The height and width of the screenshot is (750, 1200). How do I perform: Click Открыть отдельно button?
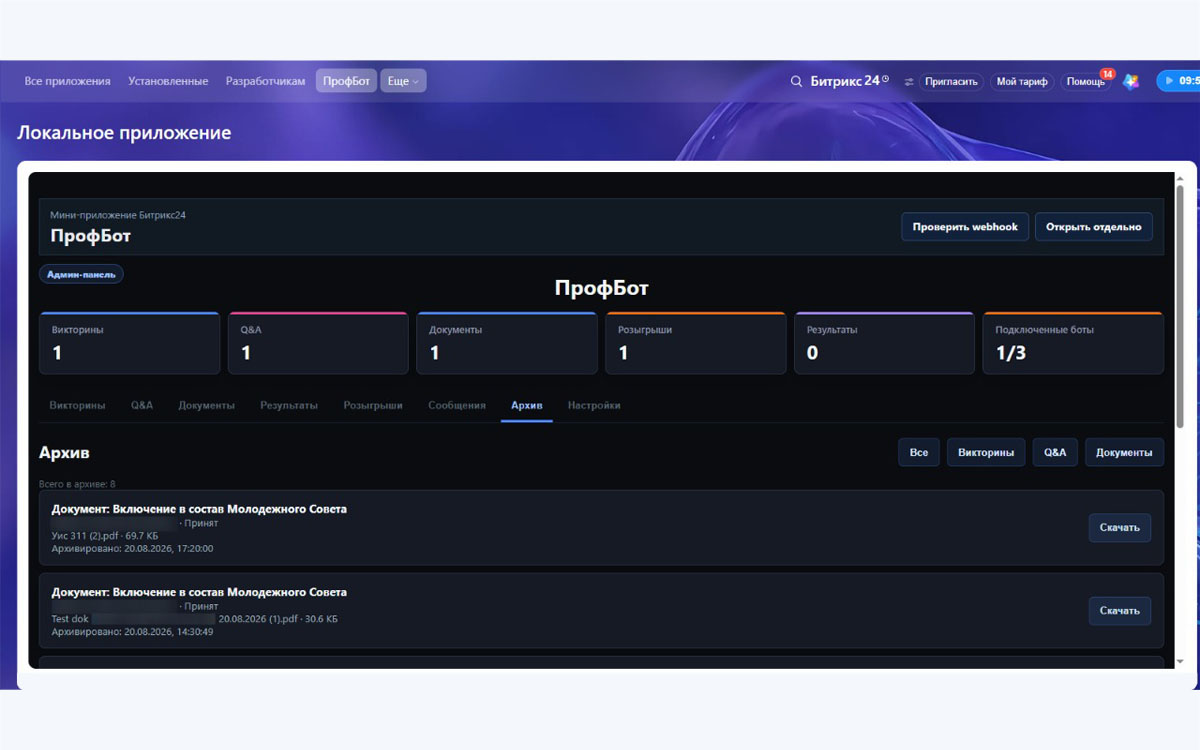1094,227
